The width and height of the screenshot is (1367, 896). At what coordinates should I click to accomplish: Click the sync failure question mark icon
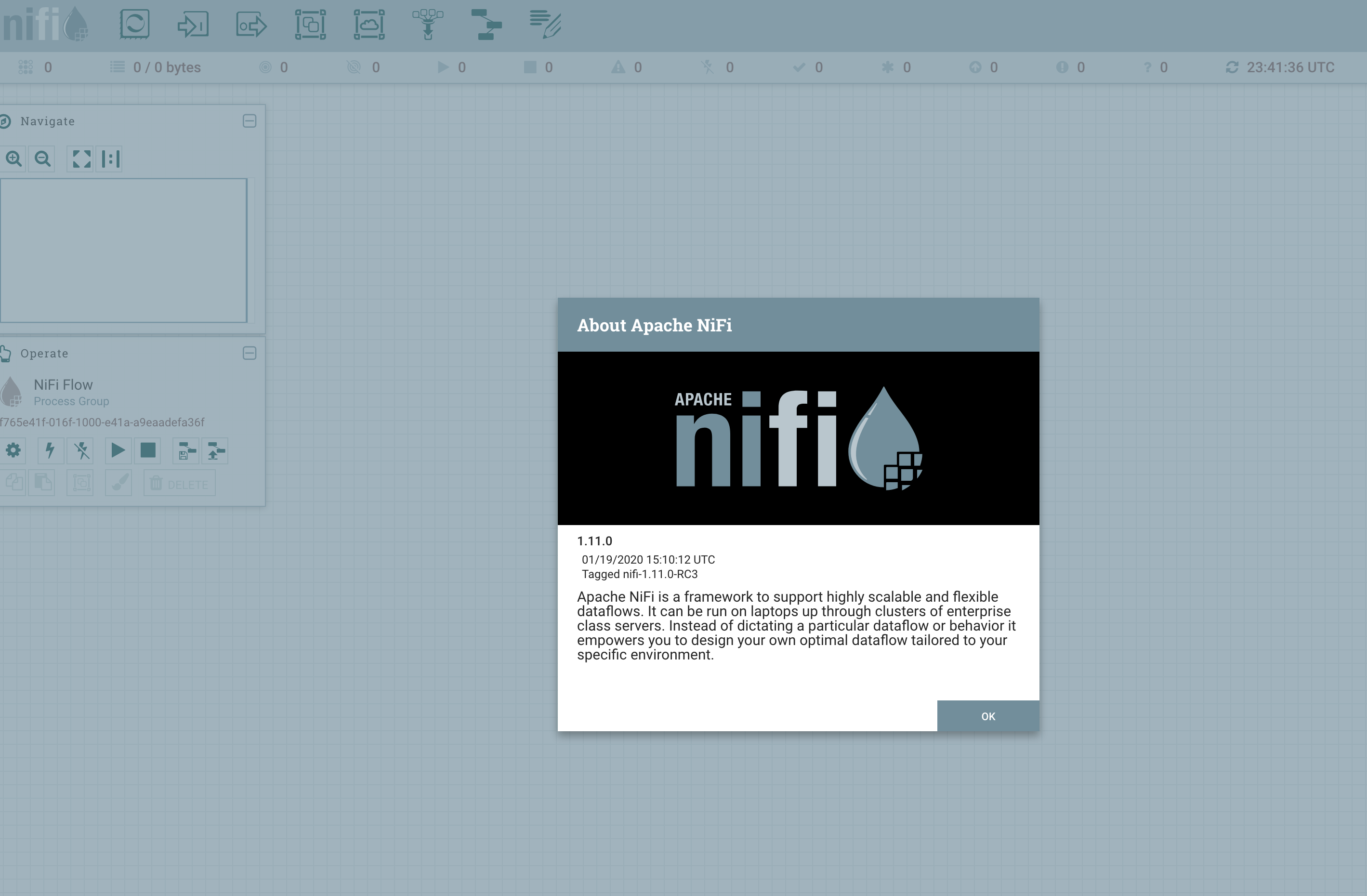[1147, 67]
